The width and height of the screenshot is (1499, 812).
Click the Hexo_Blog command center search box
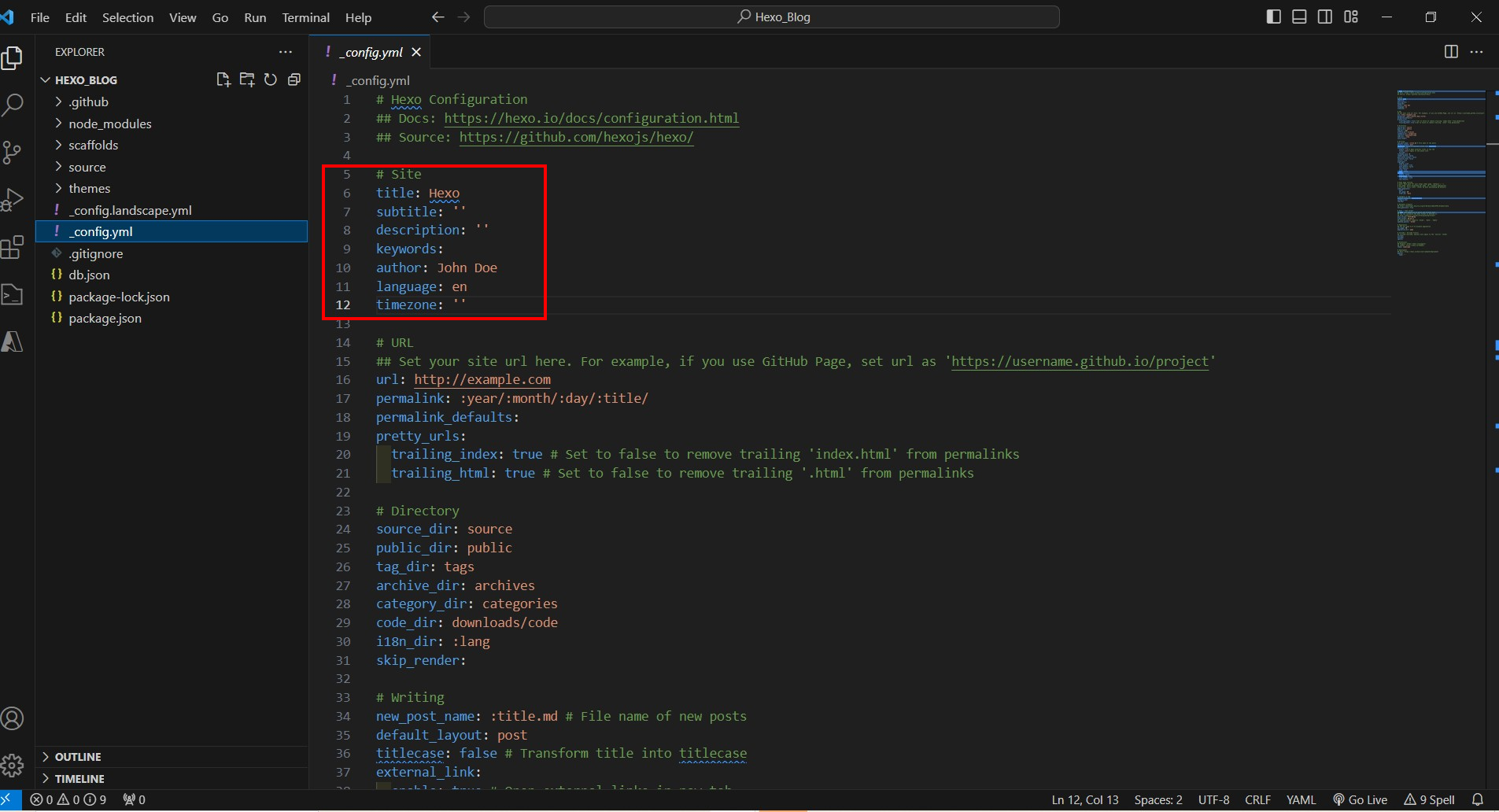(772, 17)
